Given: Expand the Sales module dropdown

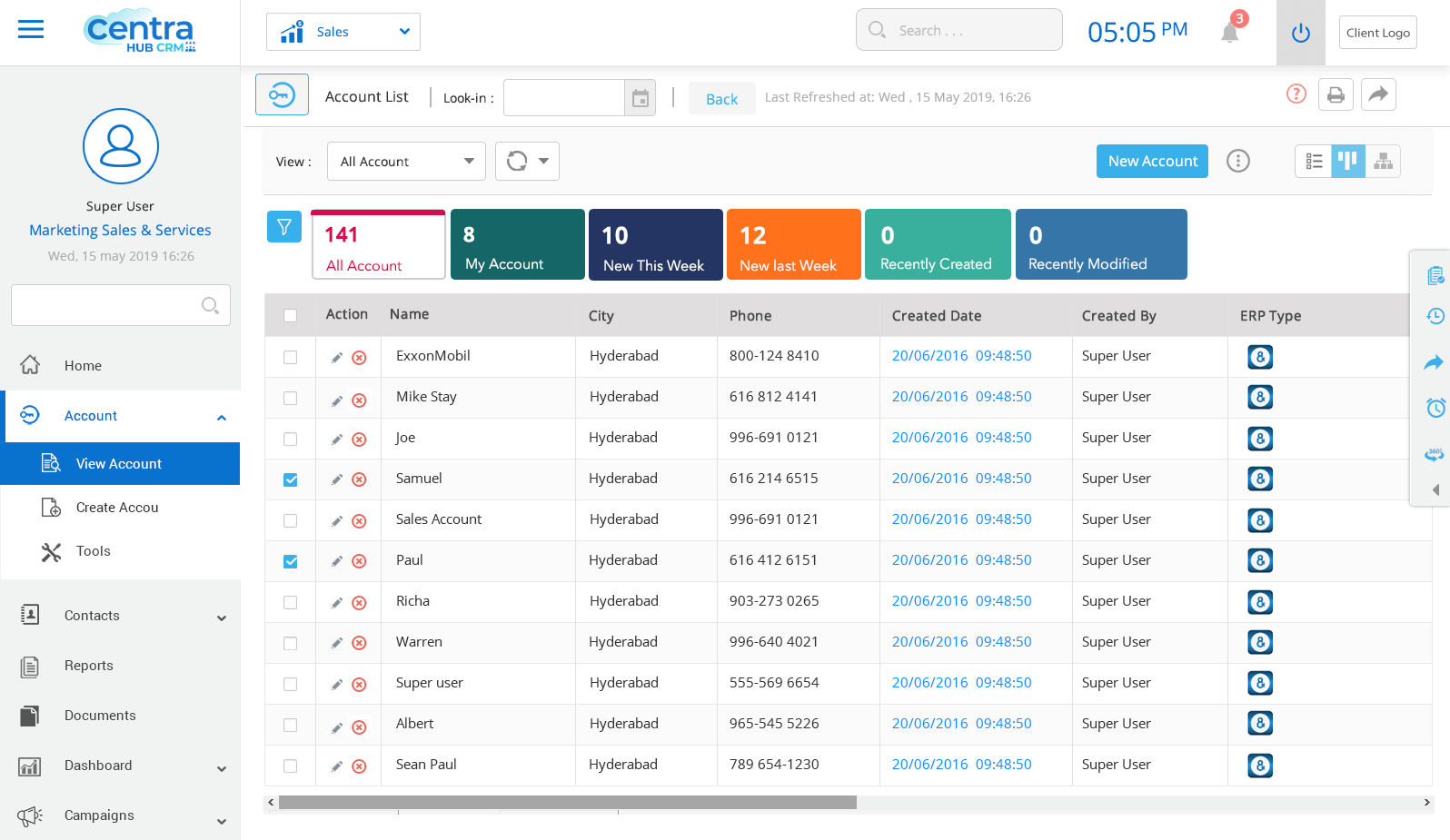Looking at the screenshot, I should coord(343,32).
